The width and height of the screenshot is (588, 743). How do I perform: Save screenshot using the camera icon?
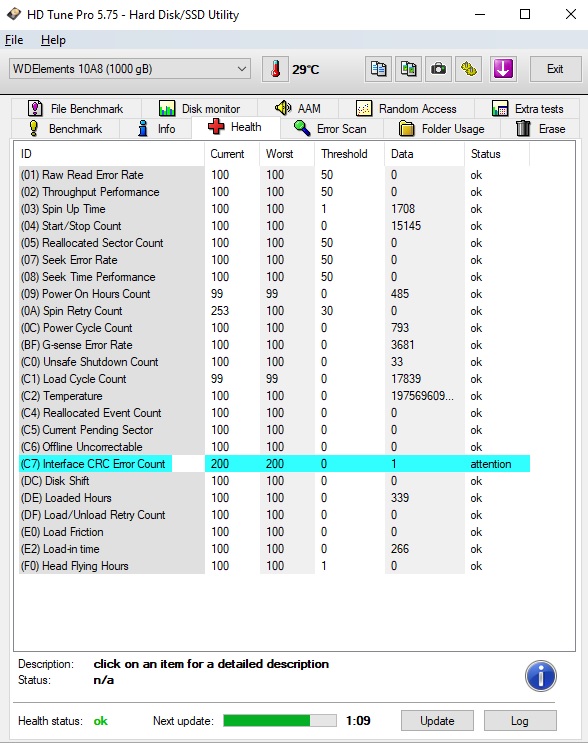(x=438, y=69)
